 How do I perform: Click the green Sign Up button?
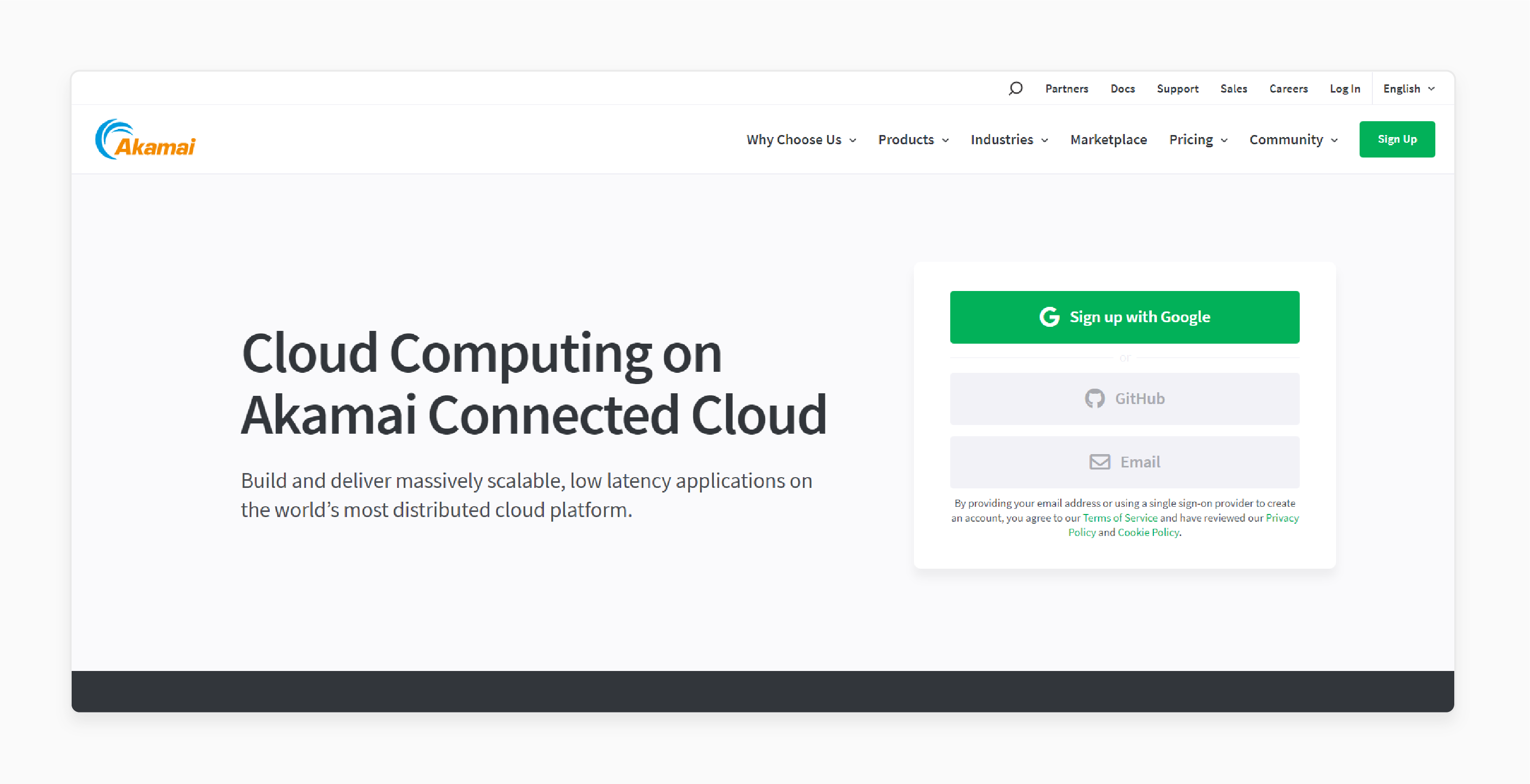coord(1397,140)
